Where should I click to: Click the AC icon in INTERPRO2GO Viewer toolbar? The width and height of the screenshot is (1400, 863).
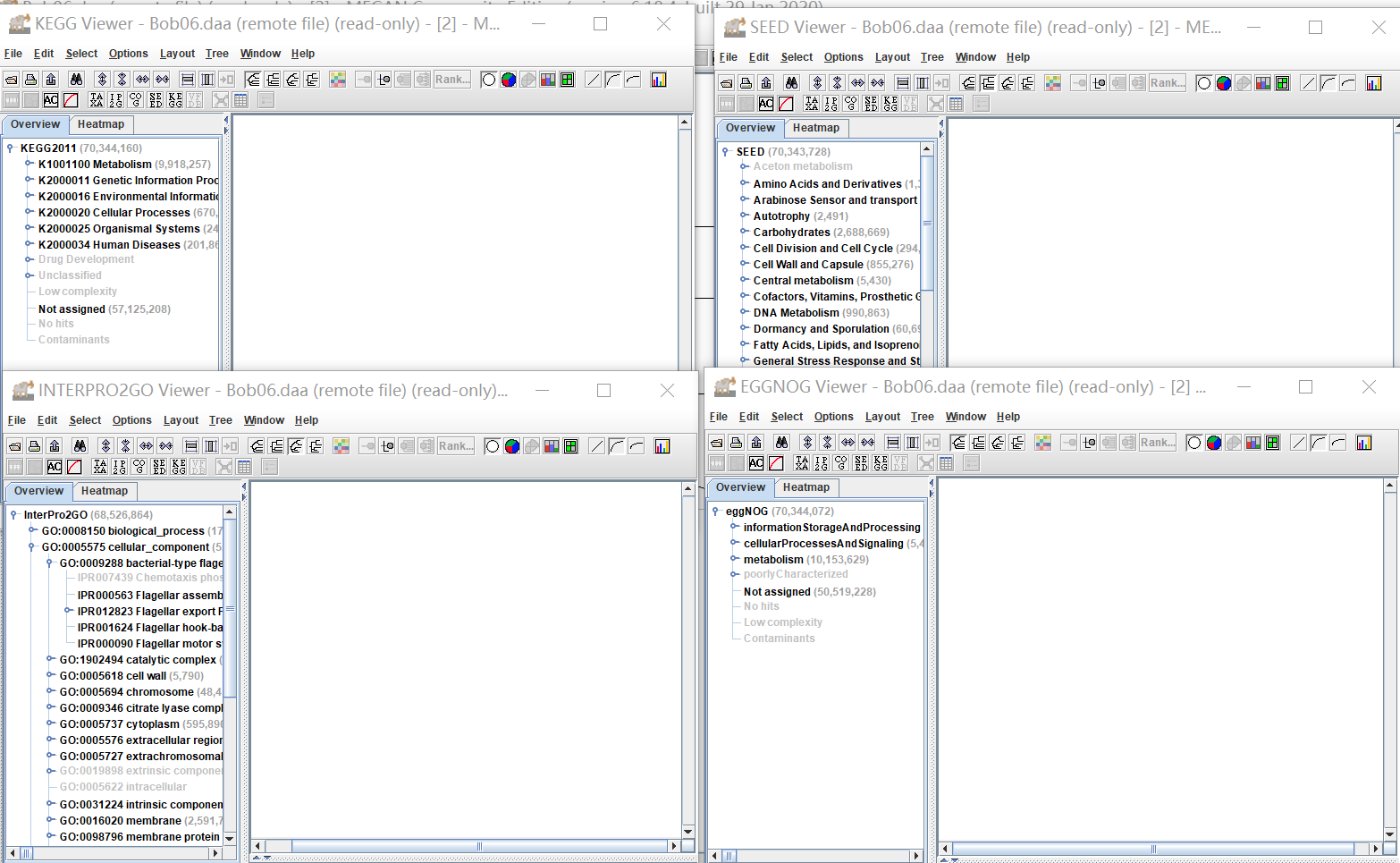pyautogui.click(x=55, y=467)
